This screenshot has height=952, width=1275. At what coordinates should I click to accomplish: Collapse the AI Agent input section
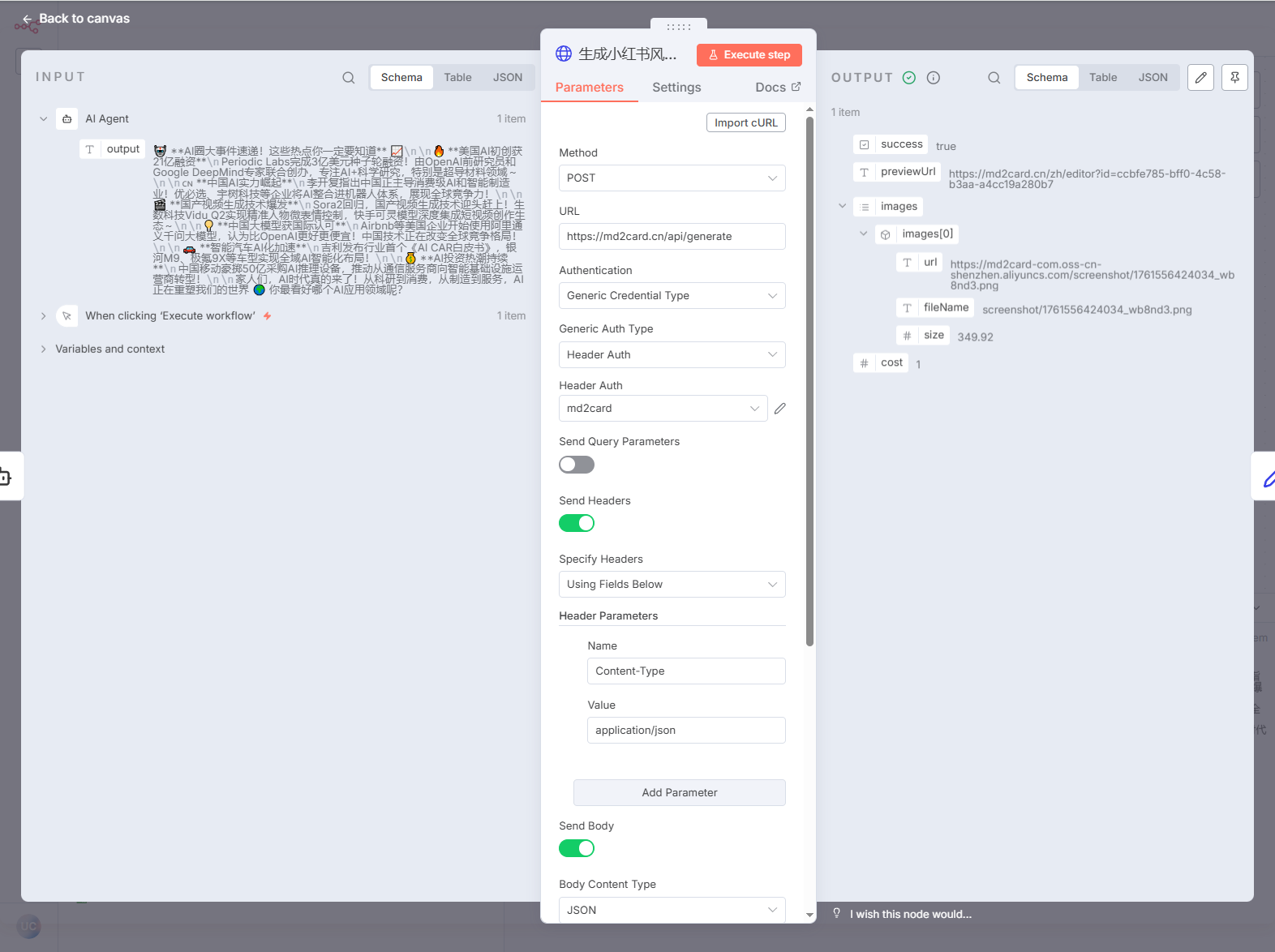(x=44, y=118)
